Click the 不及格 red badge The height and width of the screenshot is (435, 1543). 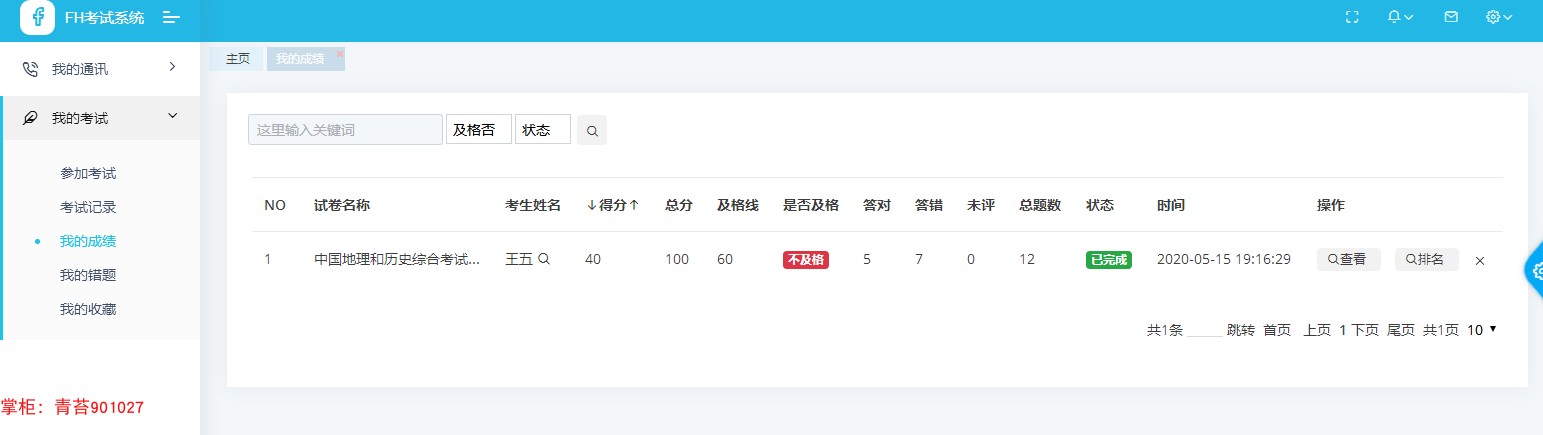tap(806, 260)
